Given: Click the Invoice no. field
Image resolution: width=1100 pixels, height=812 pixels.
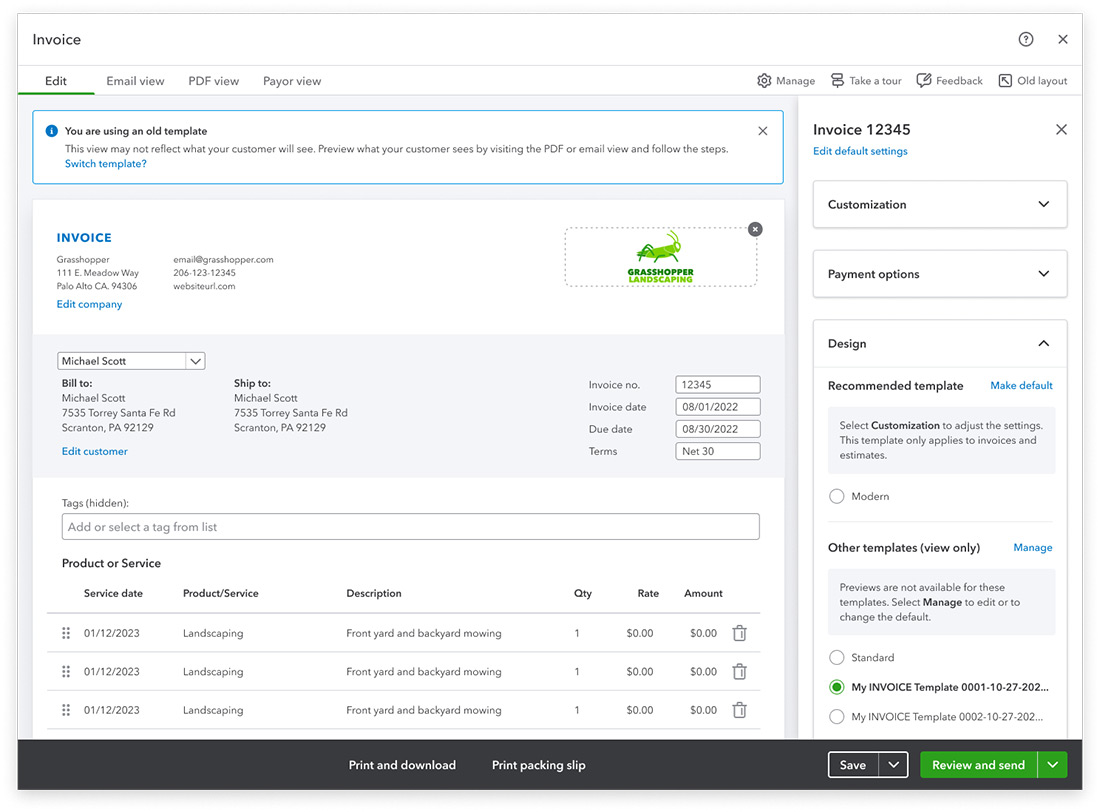Looking at the screenshot, I should pos(718,385).
